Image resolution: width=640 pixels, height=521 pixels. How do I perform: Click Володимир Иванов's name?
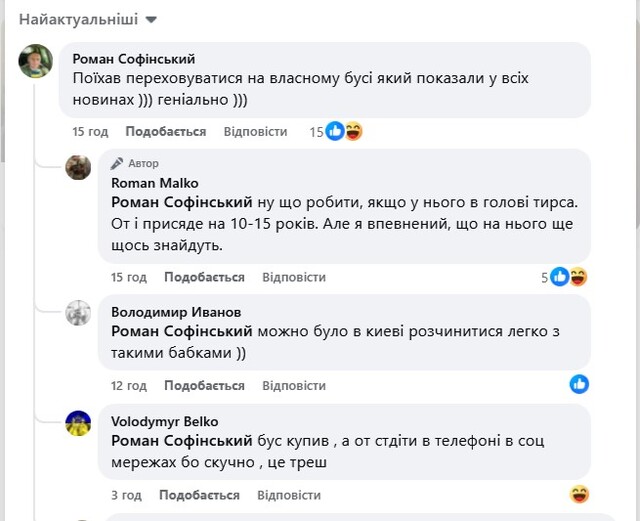(176, 312)
